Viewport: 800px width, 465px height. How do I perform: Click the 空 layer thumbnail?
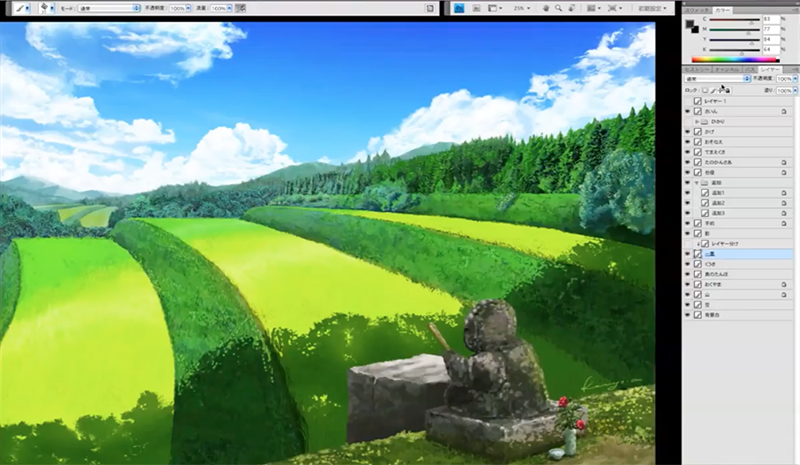pos(698,305)
